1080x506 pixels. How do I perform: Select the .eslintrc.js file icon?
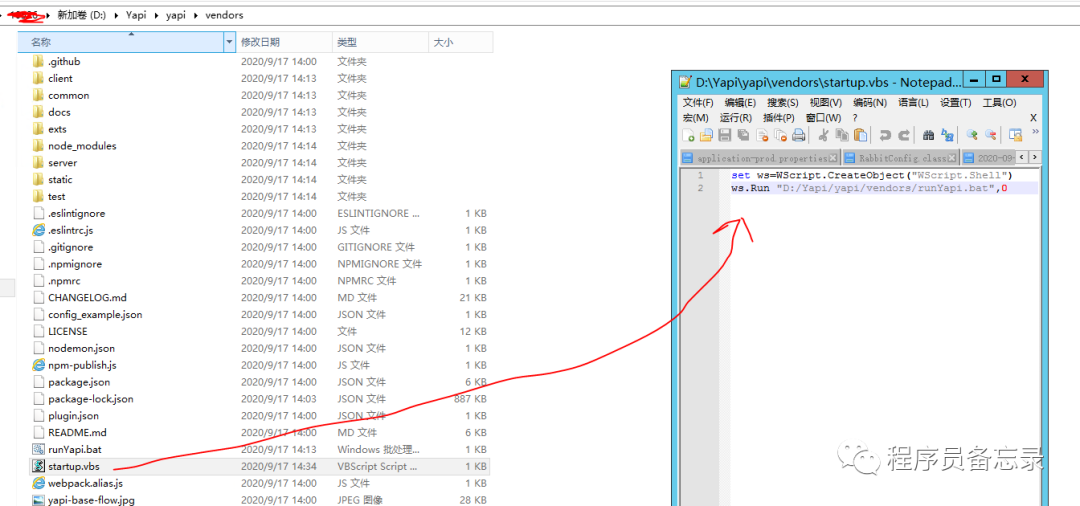coord(39,230)
